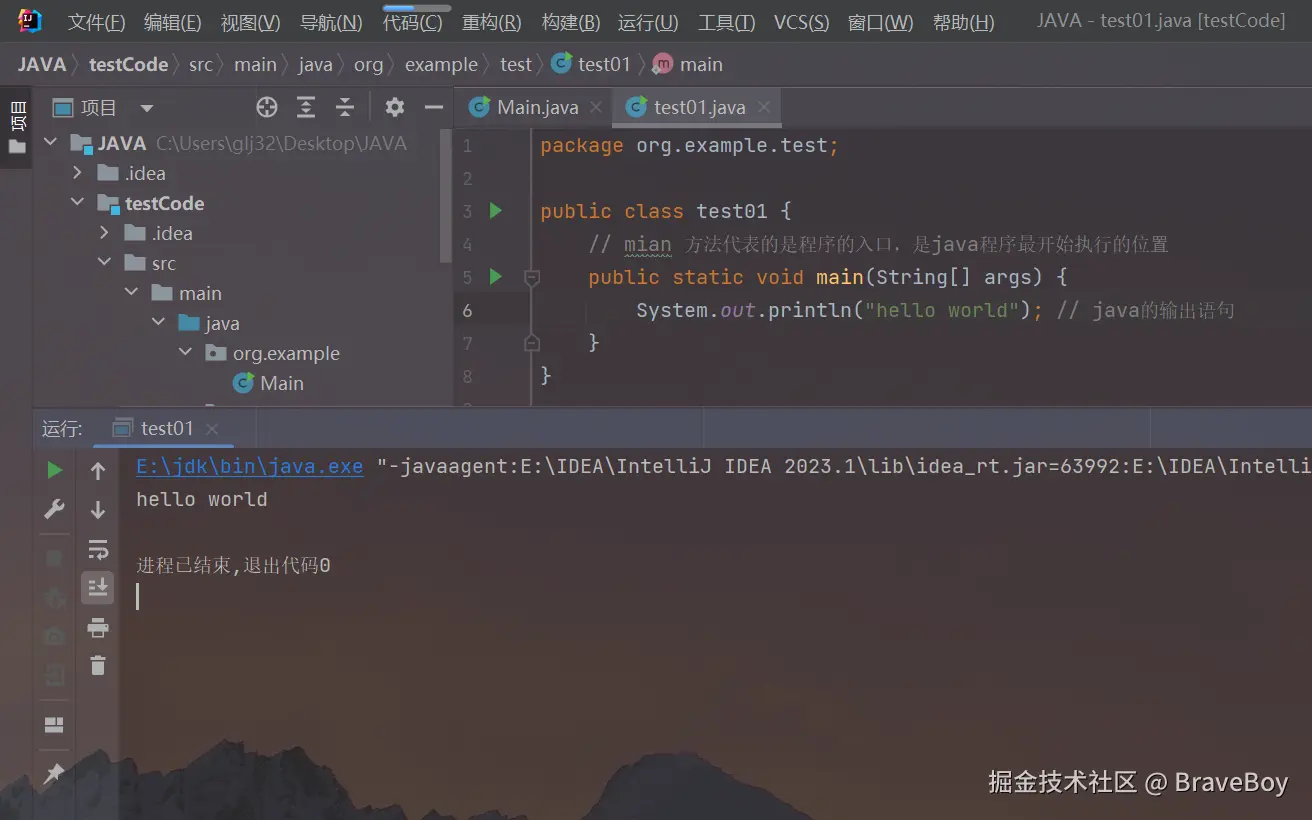
Task: Rerun test01 with green play icon
Action: point(54,470)
